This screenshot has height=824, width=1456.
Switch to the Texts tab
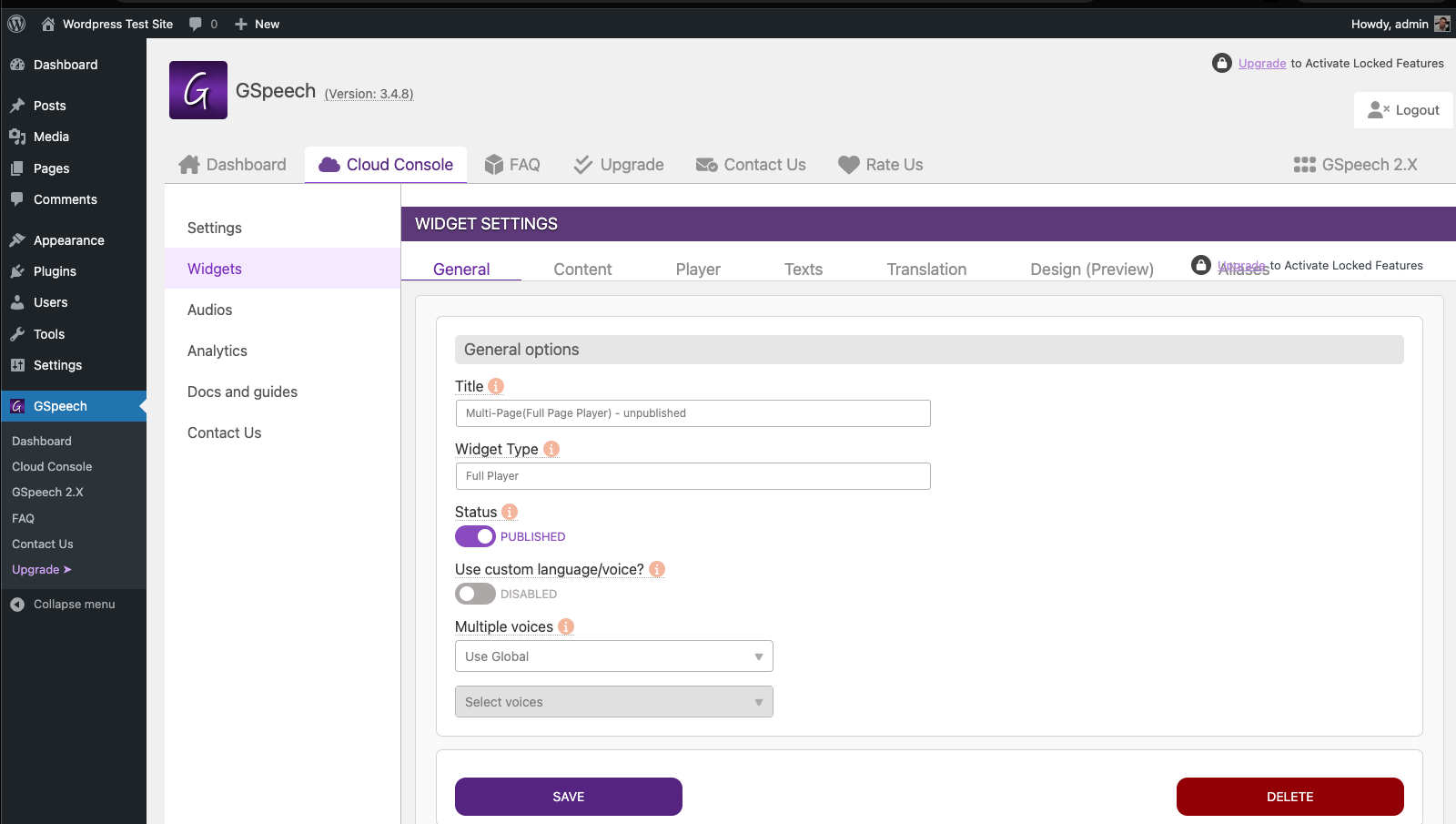(804, 270)
